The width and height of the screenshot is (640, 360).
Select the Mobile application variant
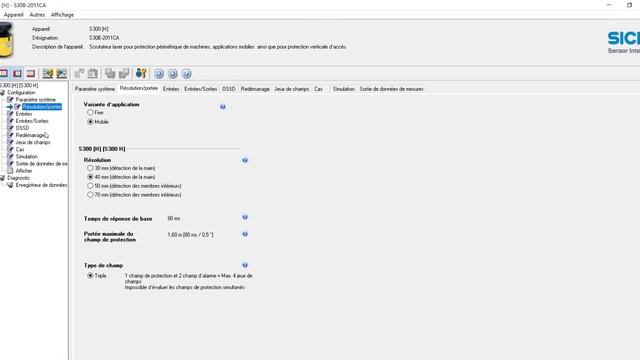(90, 122)
